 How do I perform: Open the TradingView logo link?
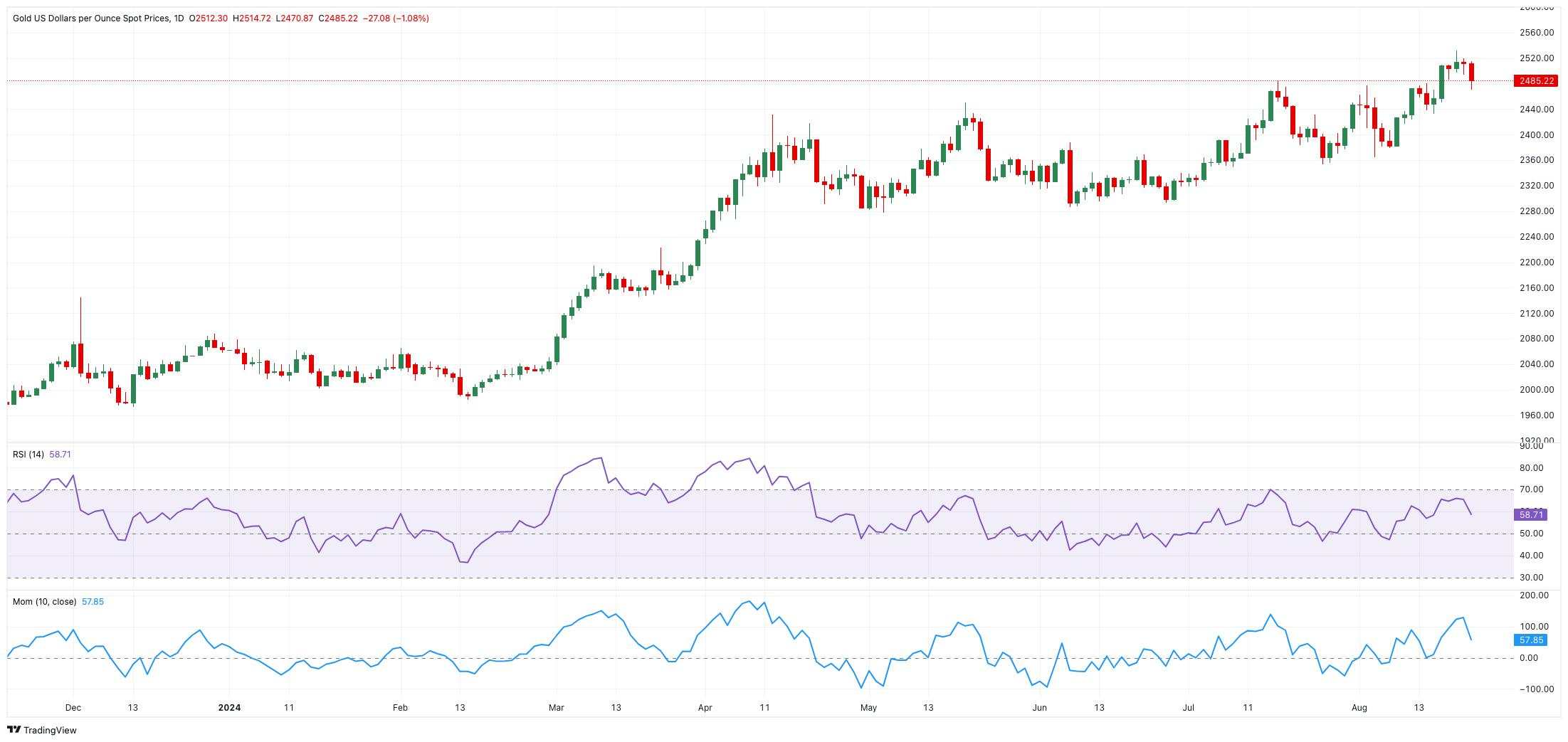point(41,730)
